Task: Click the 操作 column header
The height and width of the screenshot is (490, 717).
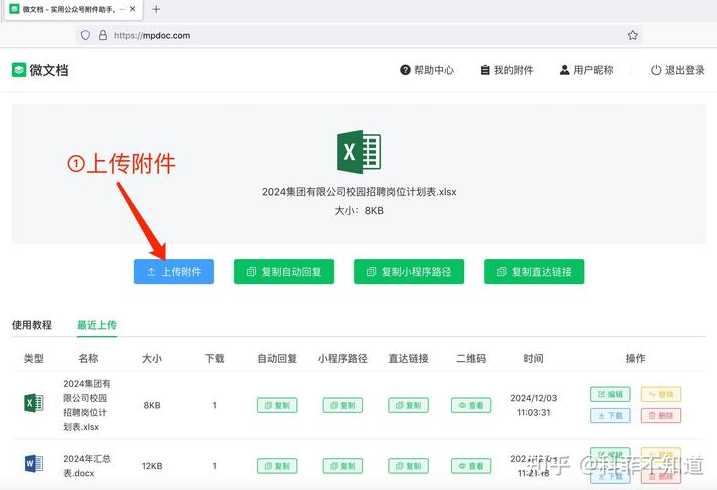Action: (x=636, y=358)
